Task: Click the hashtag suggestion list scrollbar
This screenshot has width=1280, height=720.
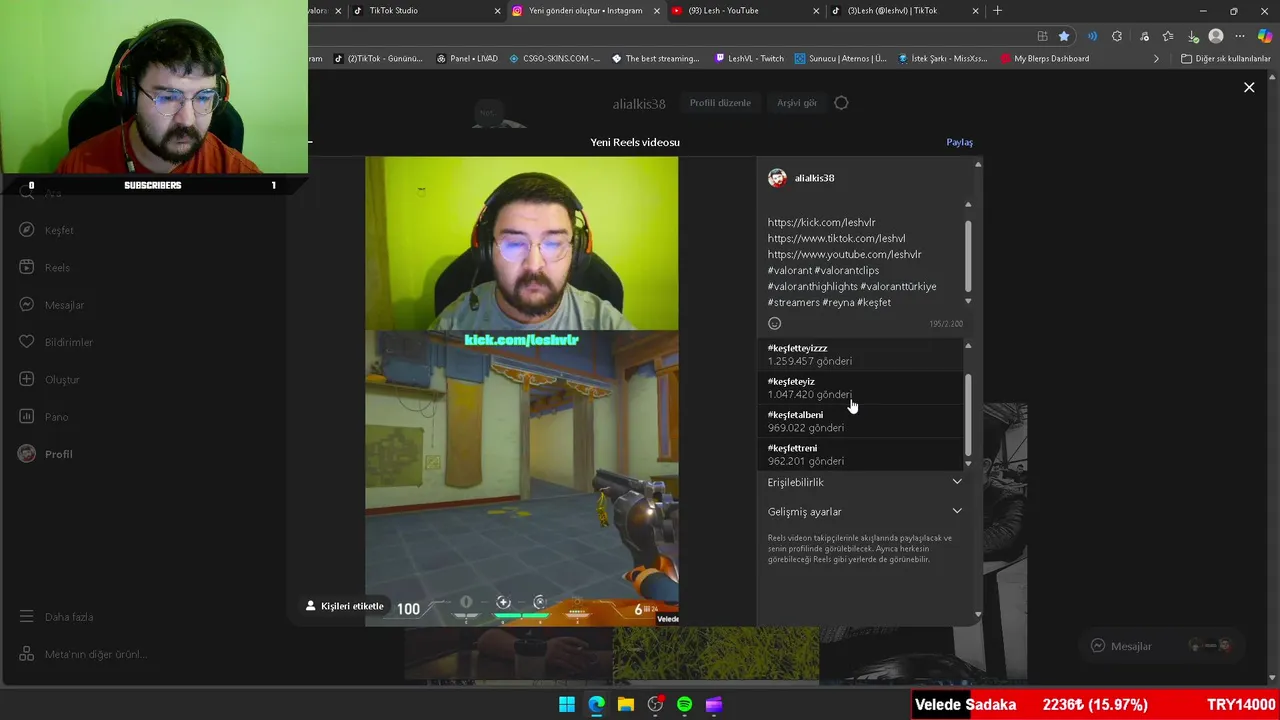Action: pyautogui.click(x=967, y=415)
